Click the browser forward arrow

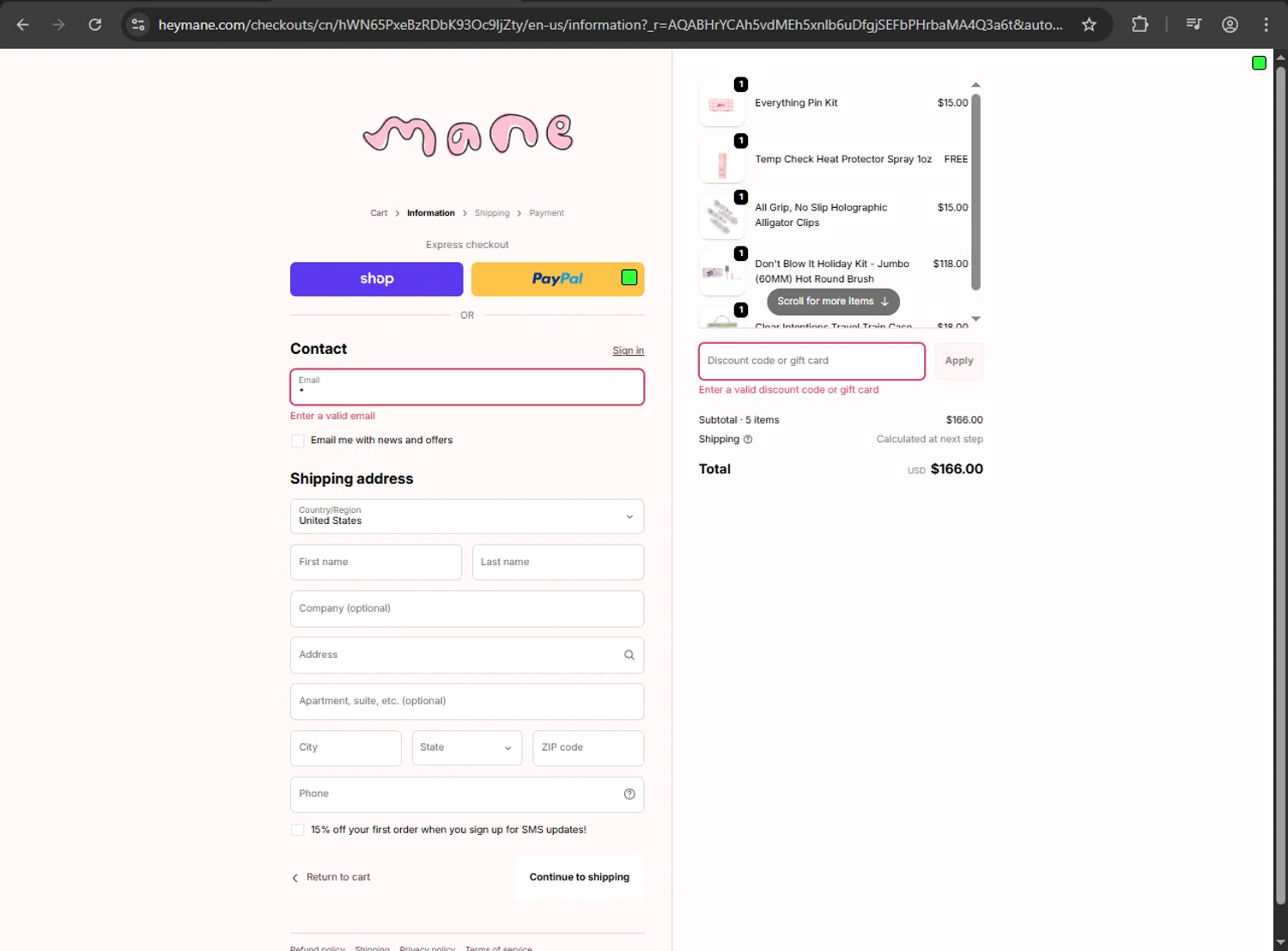(x=58, y=25)
